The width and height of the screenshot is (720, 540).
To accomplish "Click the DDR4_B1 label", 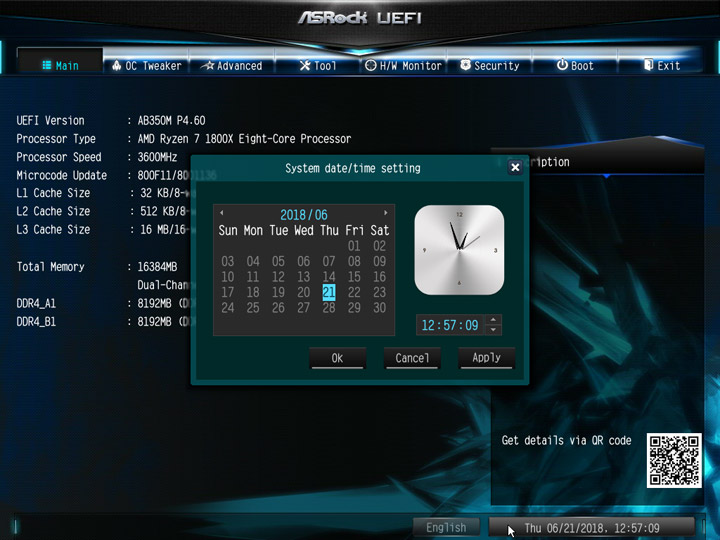I will [36, 322].
